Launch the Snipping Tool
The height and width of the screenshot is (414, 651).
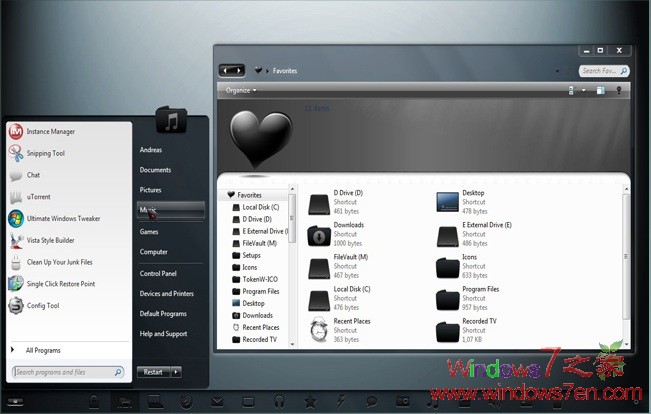click(45, 153)
